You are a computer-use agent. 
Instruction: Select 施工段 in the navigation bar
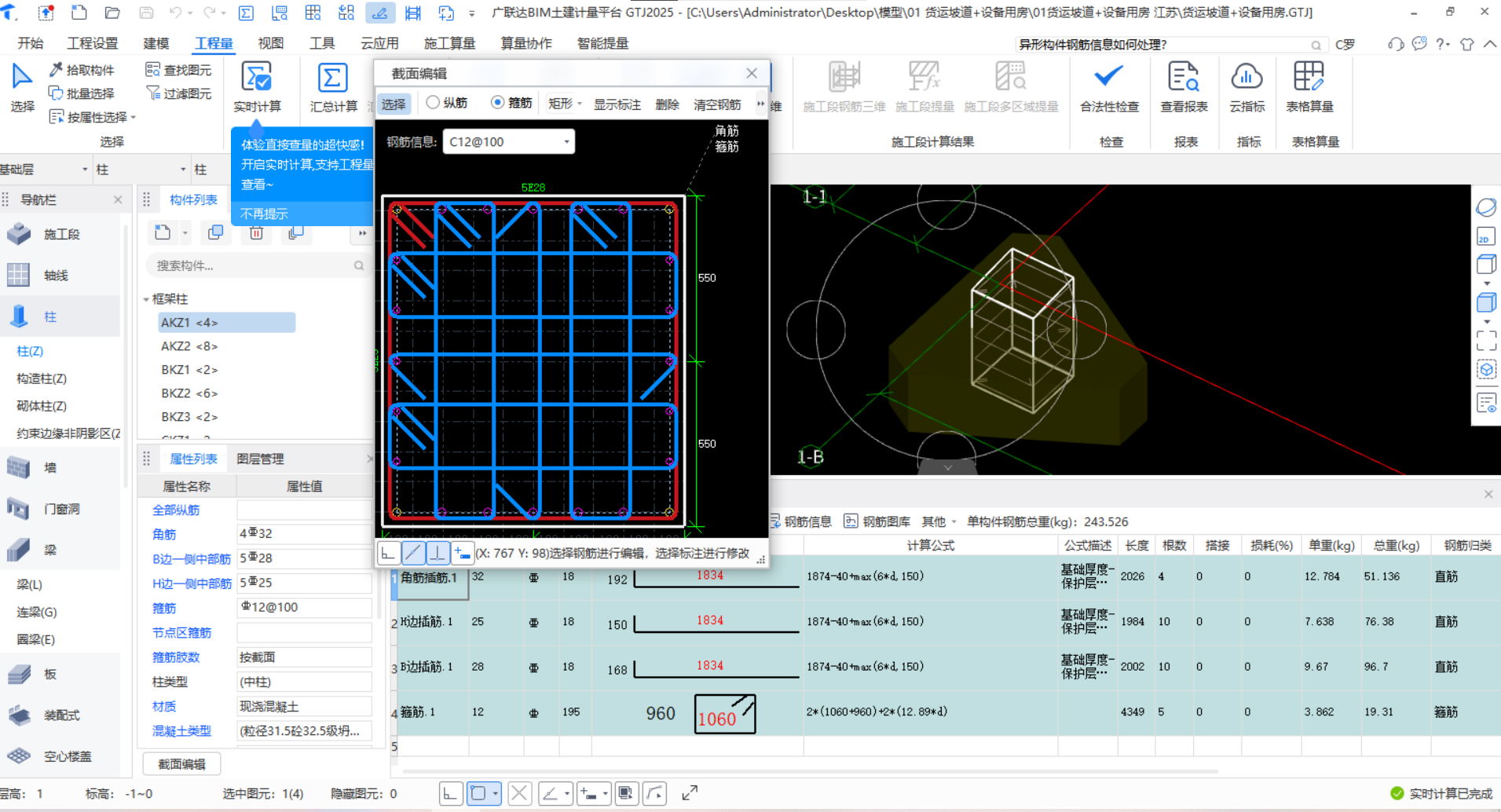coord(61,234)
